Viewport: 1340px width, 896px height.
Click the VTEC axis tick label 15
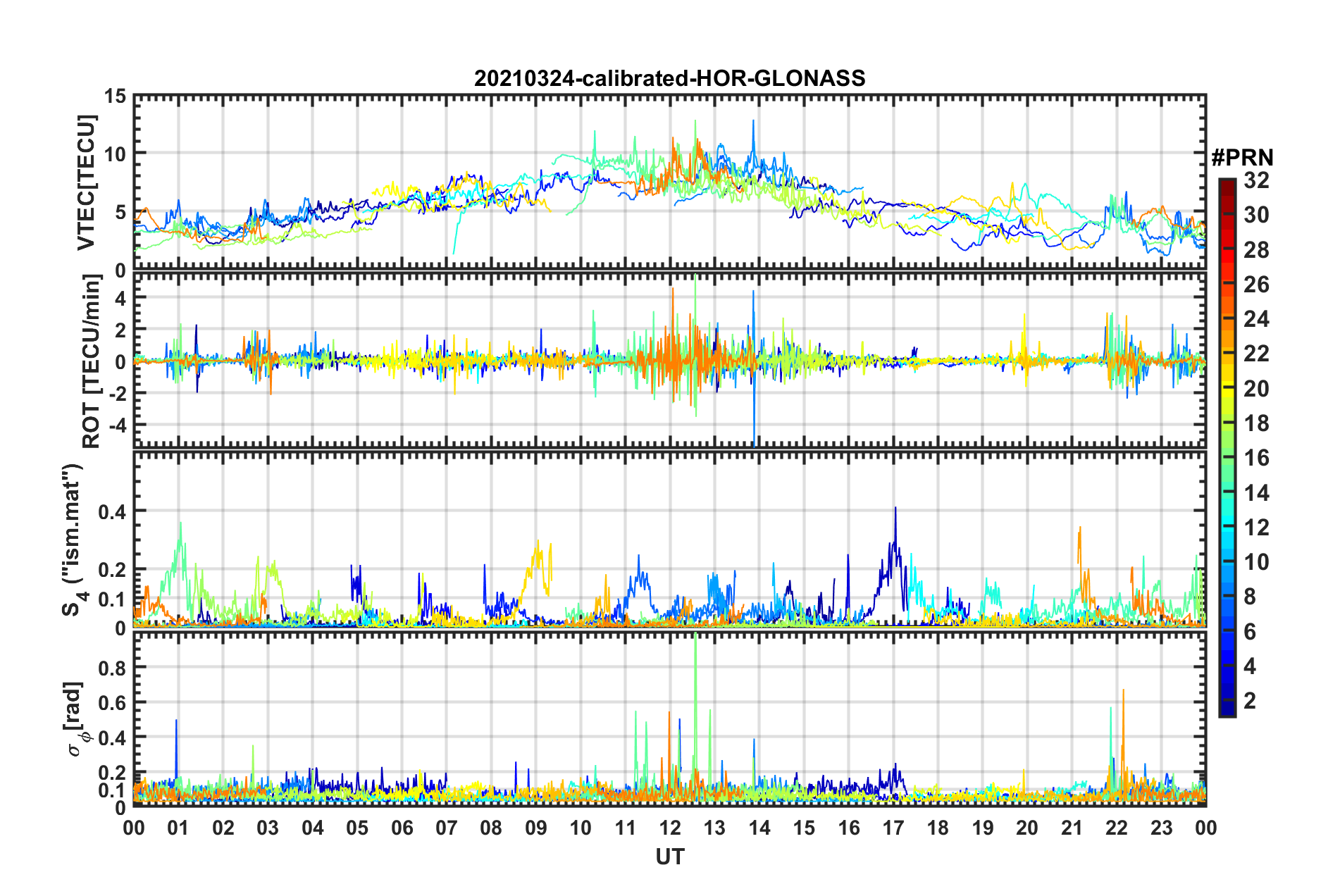(115, 97)
